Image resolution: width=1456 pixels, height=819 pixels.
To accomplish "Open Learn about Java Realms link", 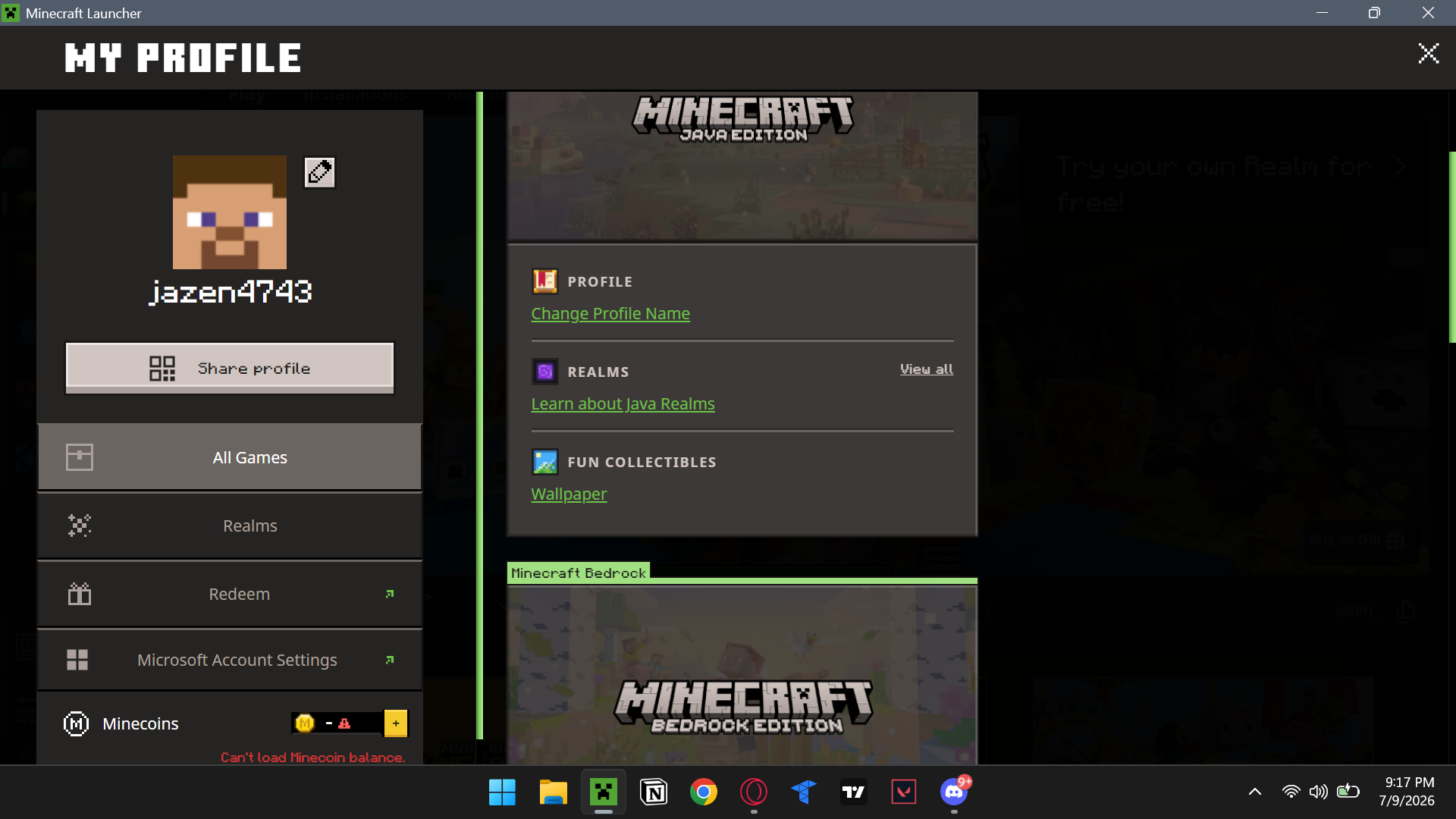I will point(623,403).
